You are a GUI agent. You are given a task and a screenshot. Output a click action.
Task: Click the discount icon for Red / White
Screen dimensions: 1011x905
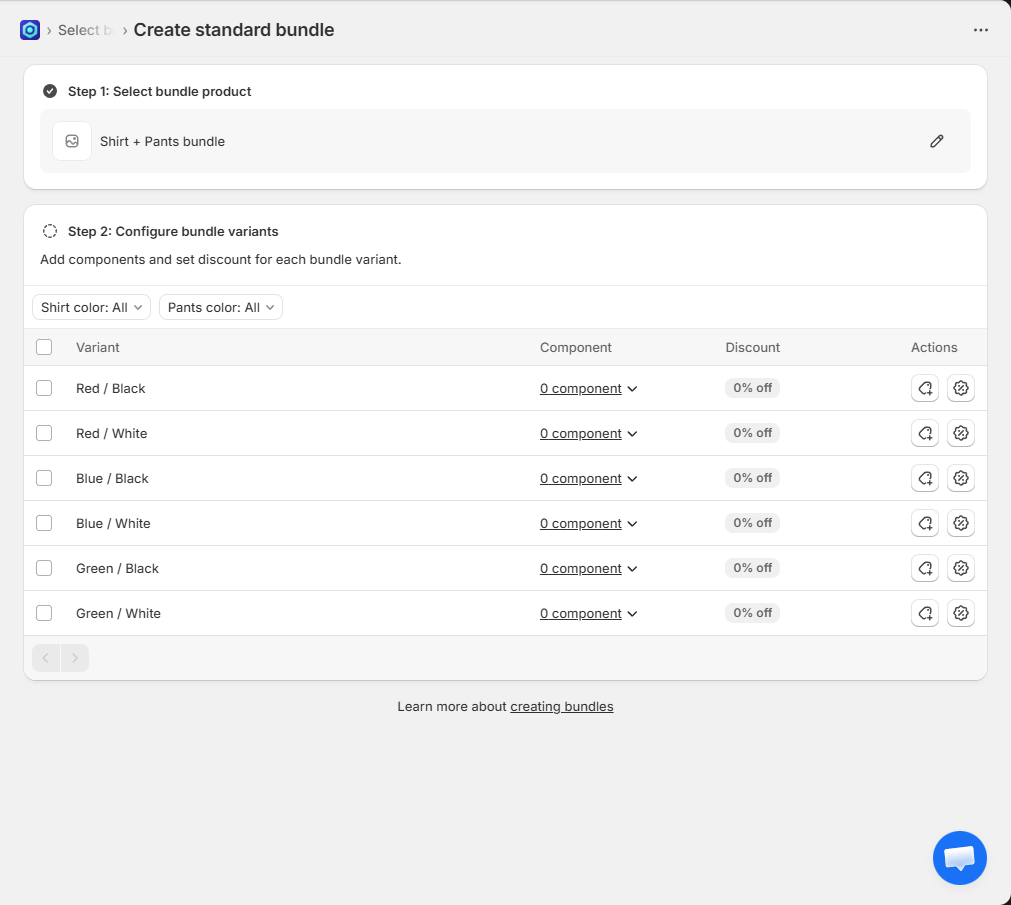pos(960,433)
